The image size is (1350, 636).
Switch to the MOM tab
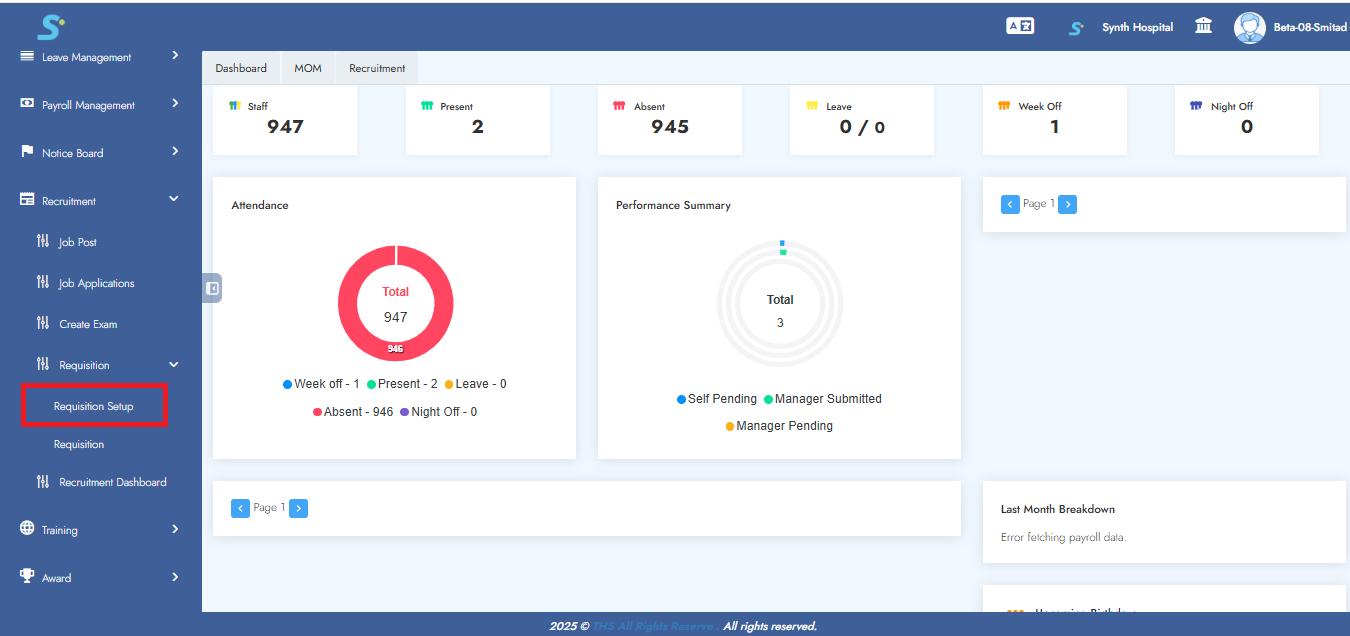[307, 68]
